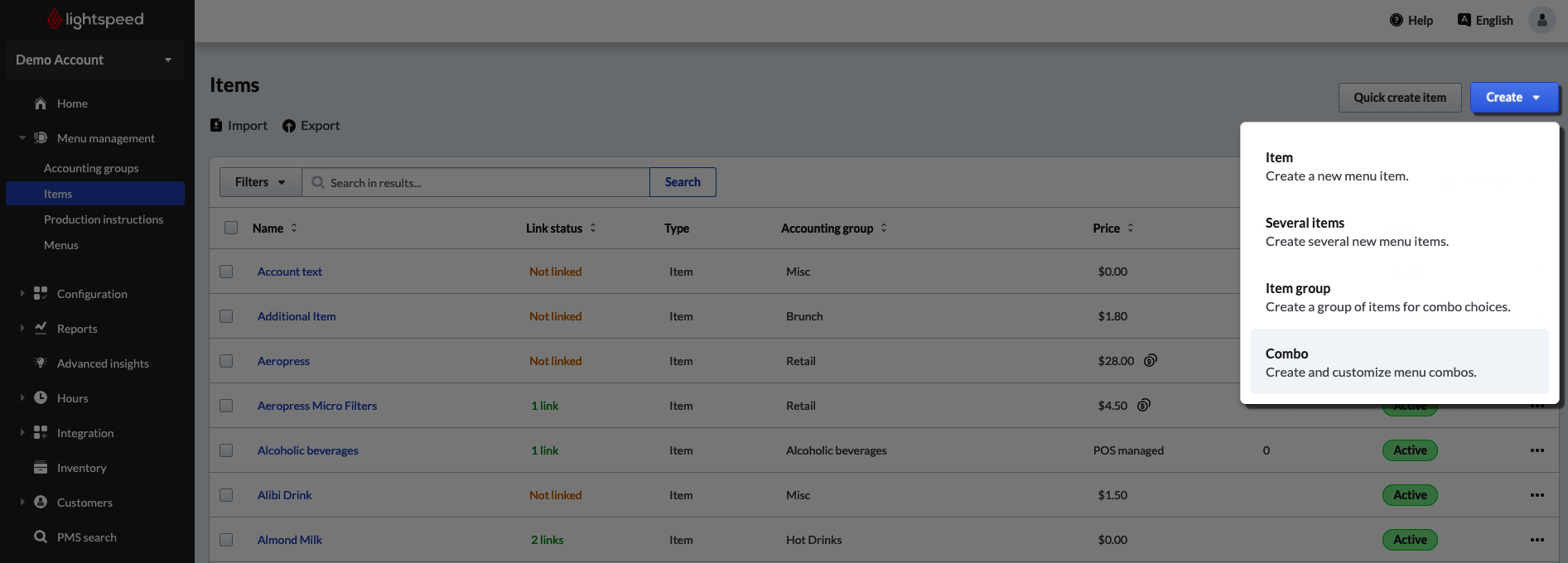Click the Lightspeed flame logo

point(55,19)
